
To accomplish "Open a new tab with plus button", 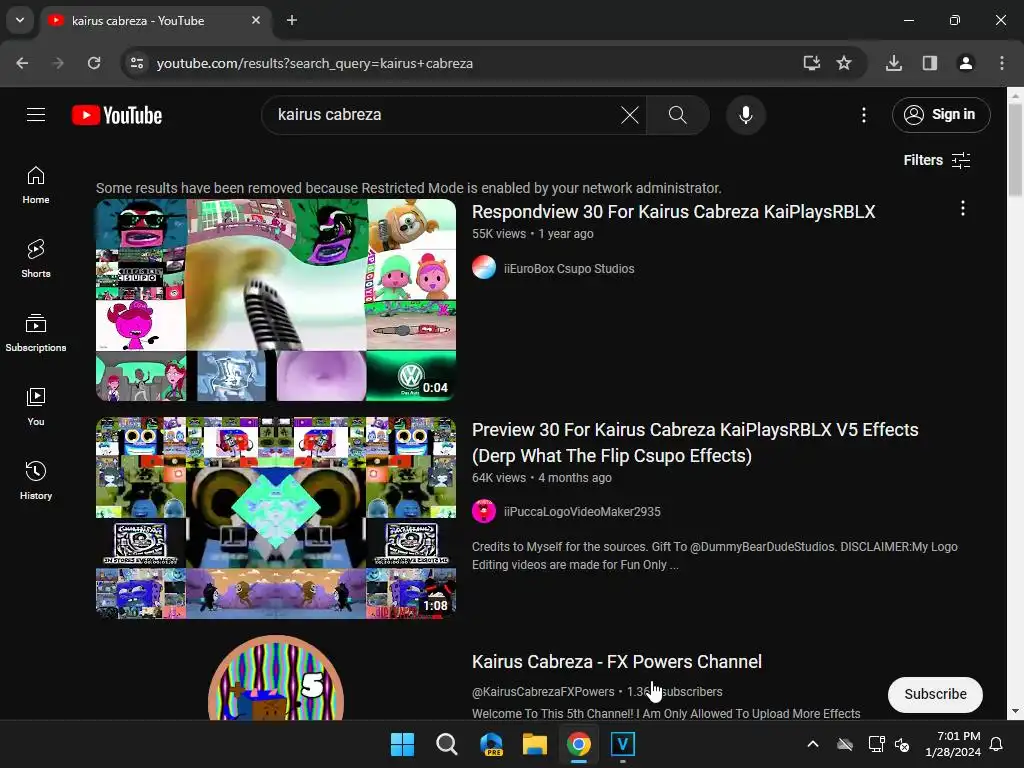I will tap(292, 20).
